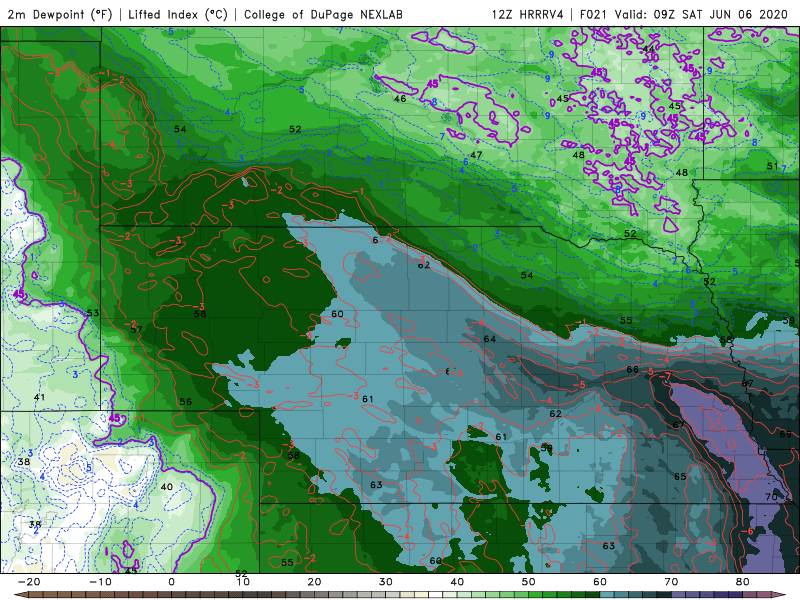800x600 pixels.
Task: Click the dewpoint value '69' on the map
Action: [786, 434]
